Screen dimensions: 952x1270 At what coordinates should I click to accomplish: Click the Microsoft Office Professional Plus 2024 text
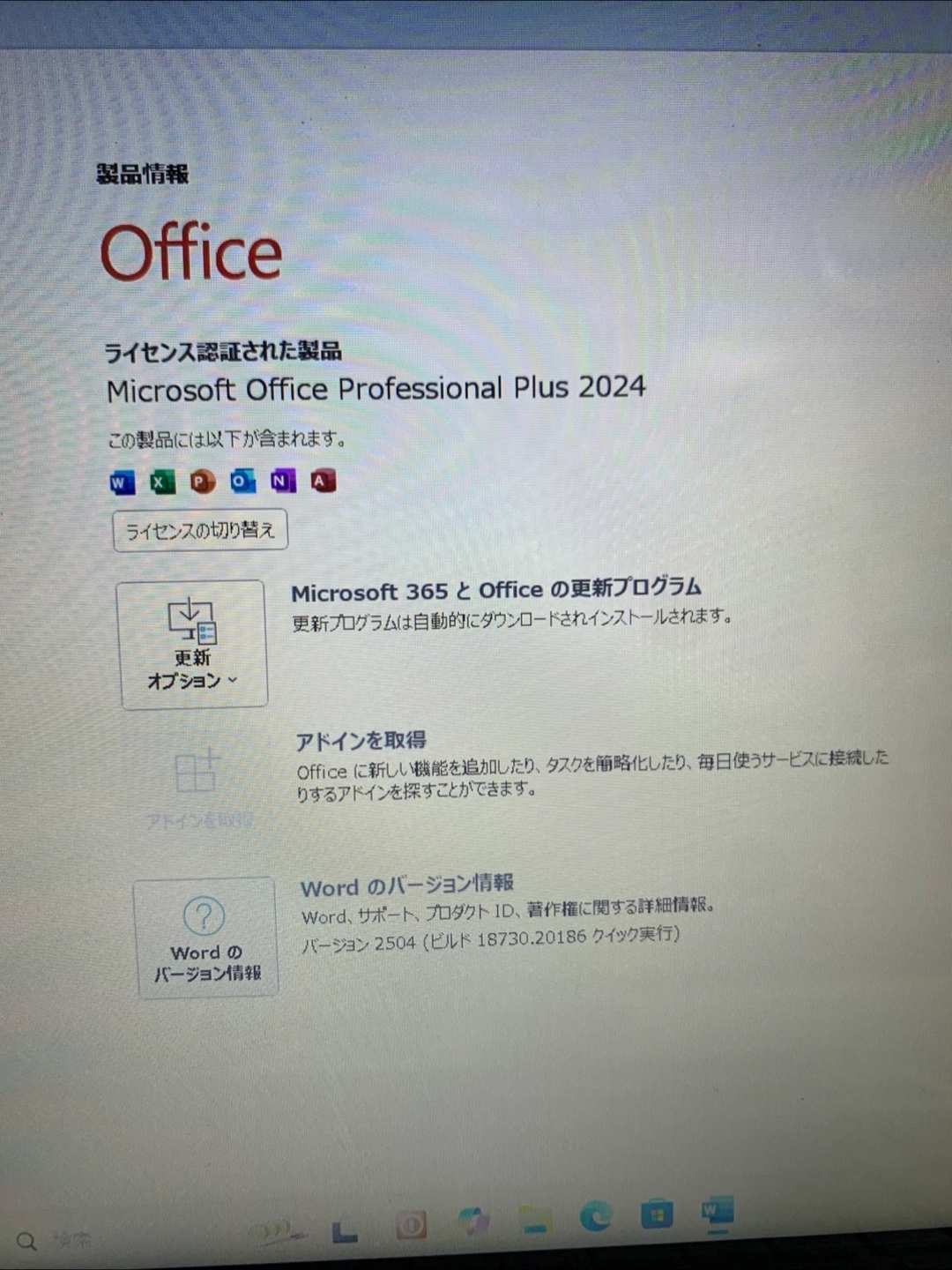tap(376, 389)
